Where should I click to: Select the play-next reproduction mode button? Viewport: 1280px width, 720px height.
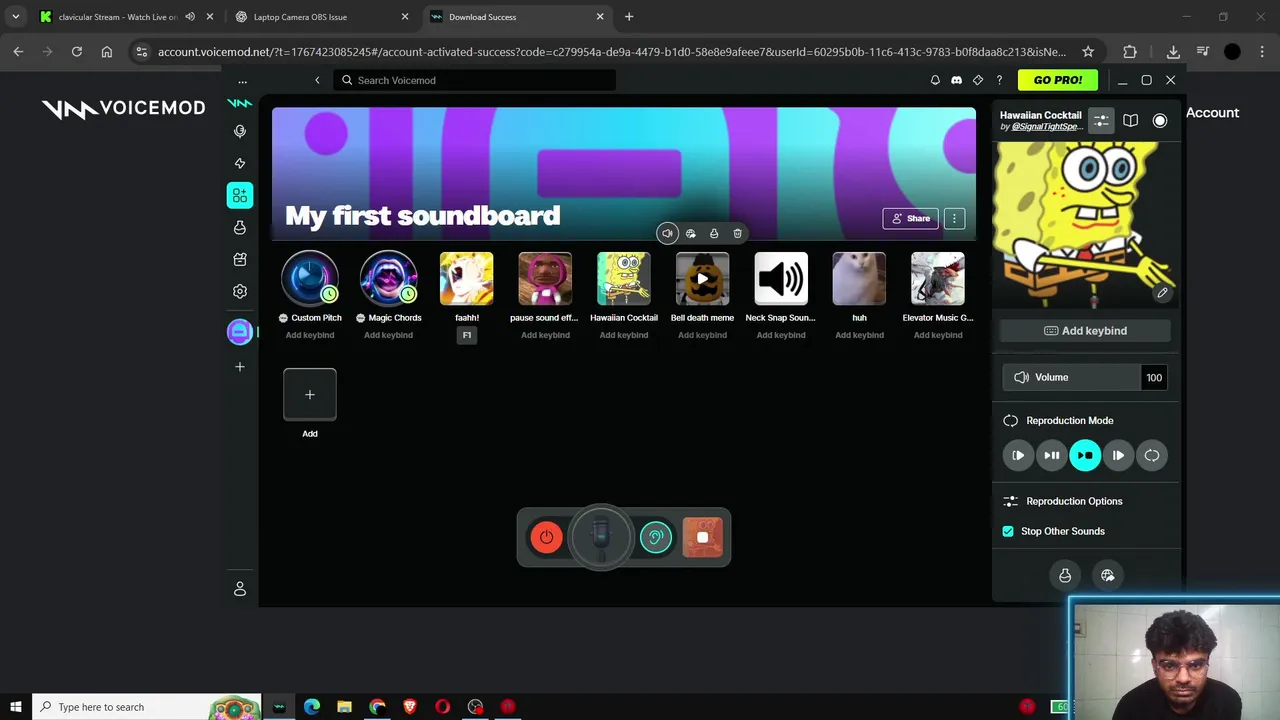1118,455
